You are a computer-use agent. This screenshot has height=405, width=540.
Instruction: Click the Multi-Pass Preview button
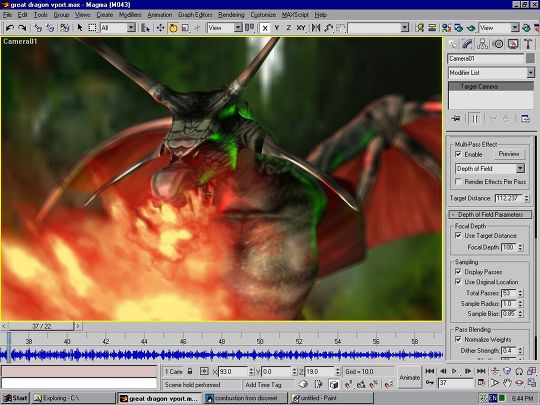click(x=509, y=154)
